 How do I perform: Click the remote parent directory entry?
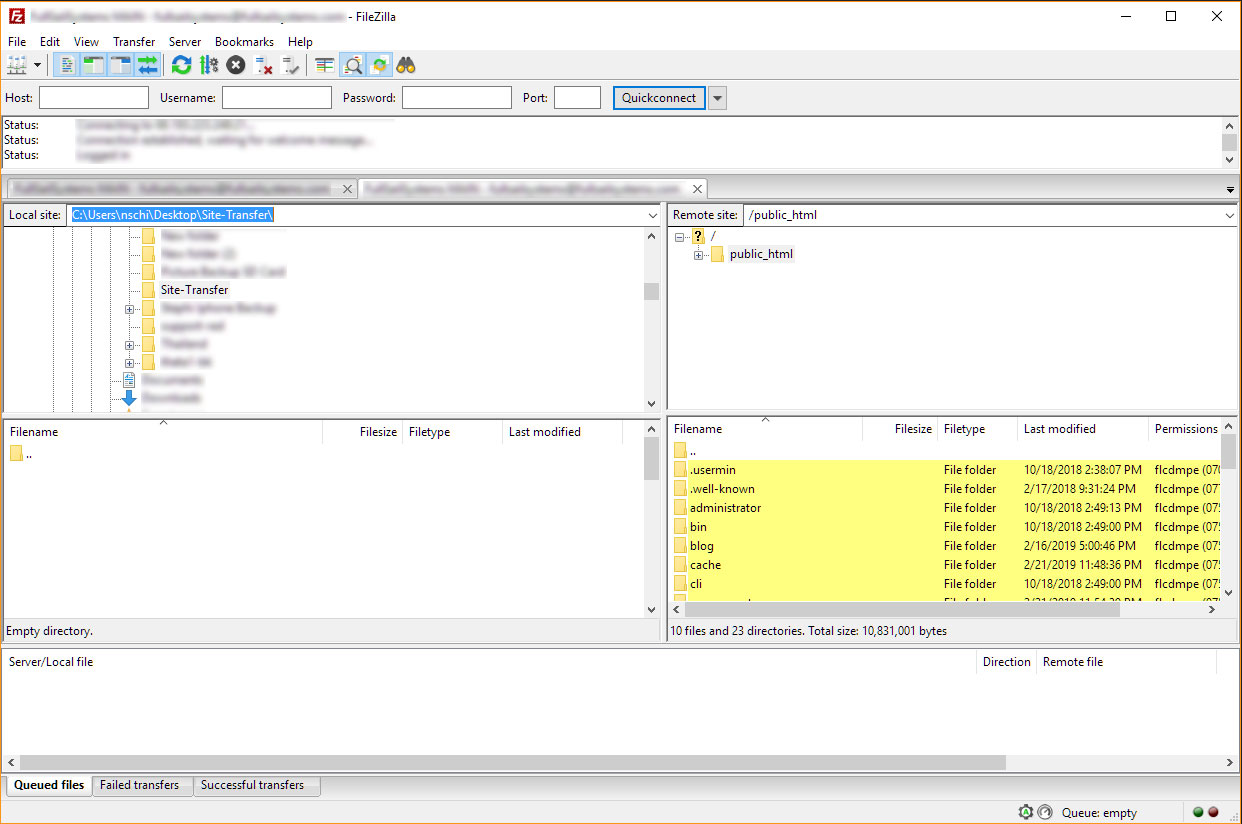pyautogui.click(x=685, y=451)
